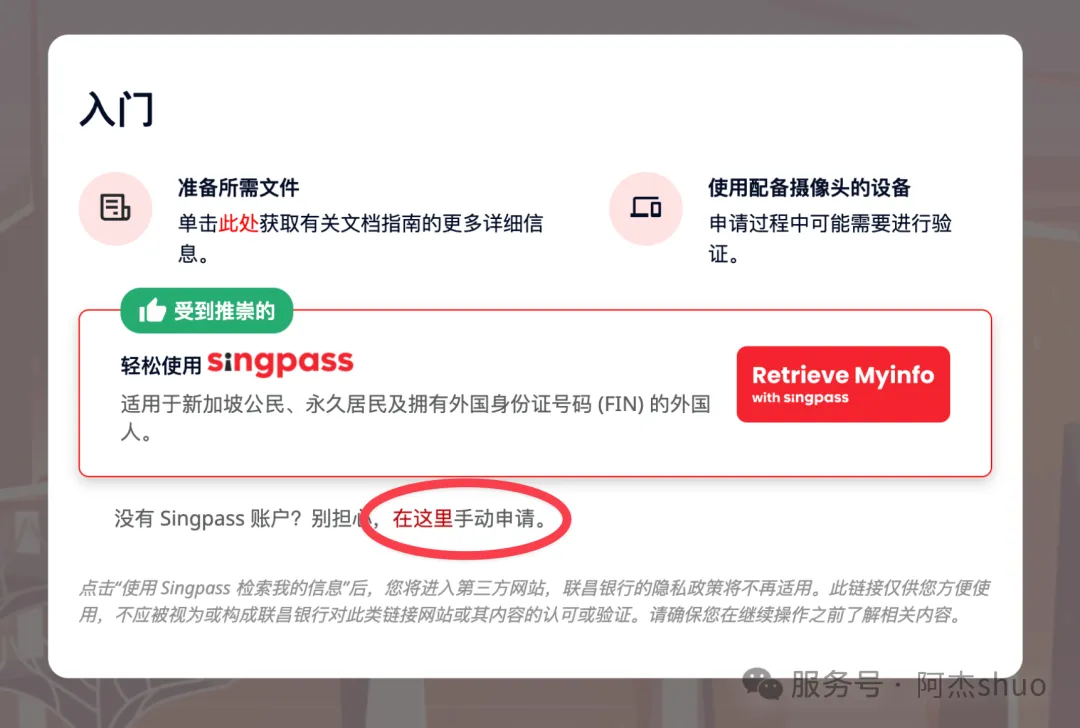Click the red singpass logo
This screenshot has width=1080, height=728.
coord(280,362)
